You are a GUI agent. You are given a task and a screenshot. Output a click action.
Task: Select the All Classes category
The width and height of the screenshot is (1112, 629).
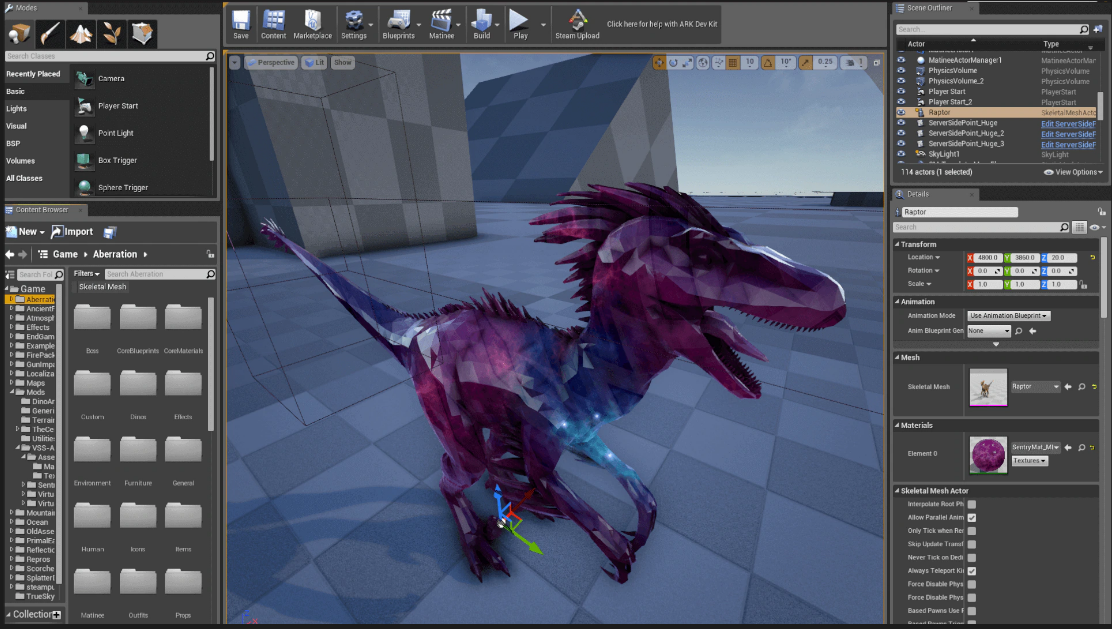click(24, 179)
